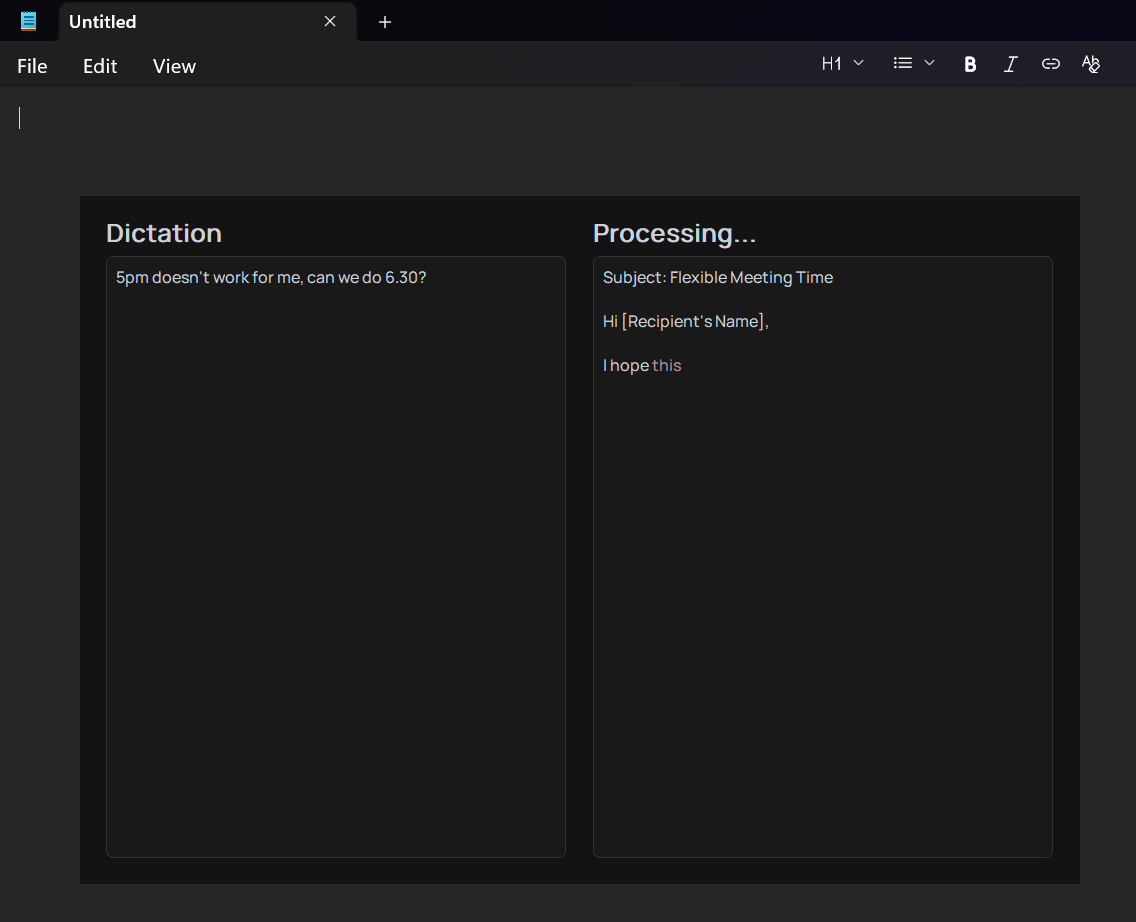The width and height of the screenshot is (1136, 922).
Task: Click the Notepad app logo icon
Action: point(28,20)
